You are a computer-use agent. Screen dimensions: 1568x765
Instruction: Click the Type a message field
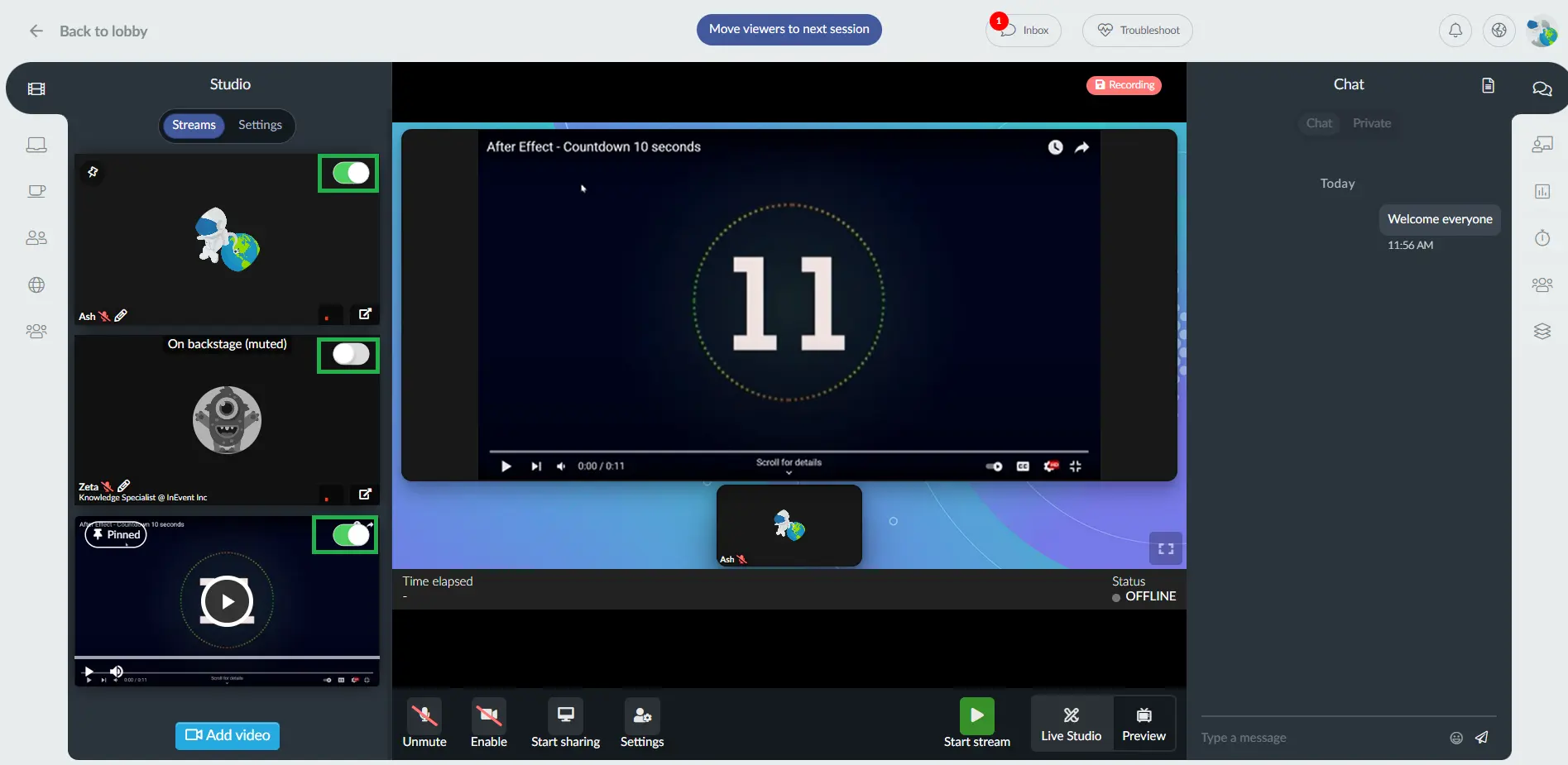1320,738
